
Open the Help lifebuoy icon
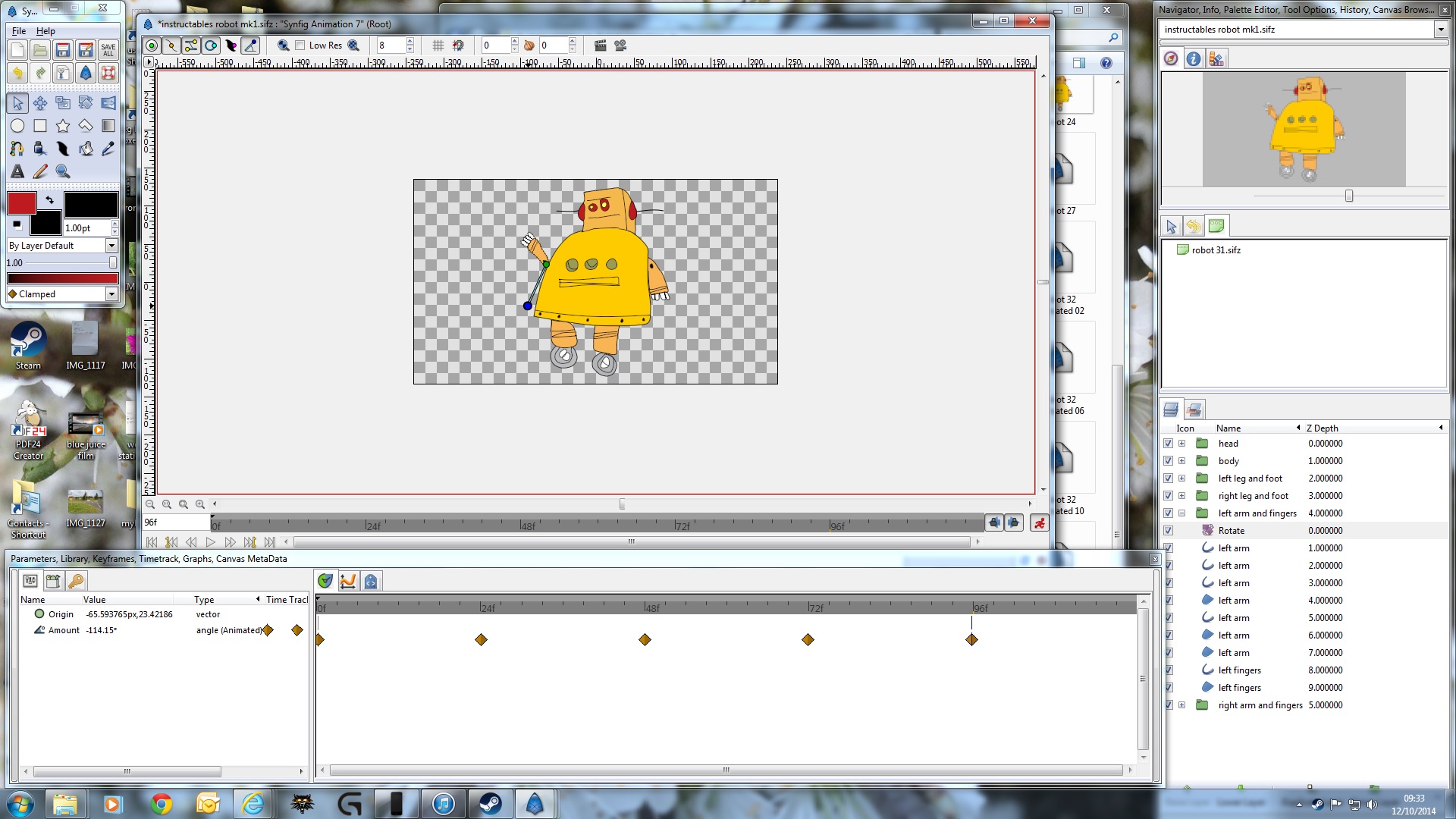108,73
